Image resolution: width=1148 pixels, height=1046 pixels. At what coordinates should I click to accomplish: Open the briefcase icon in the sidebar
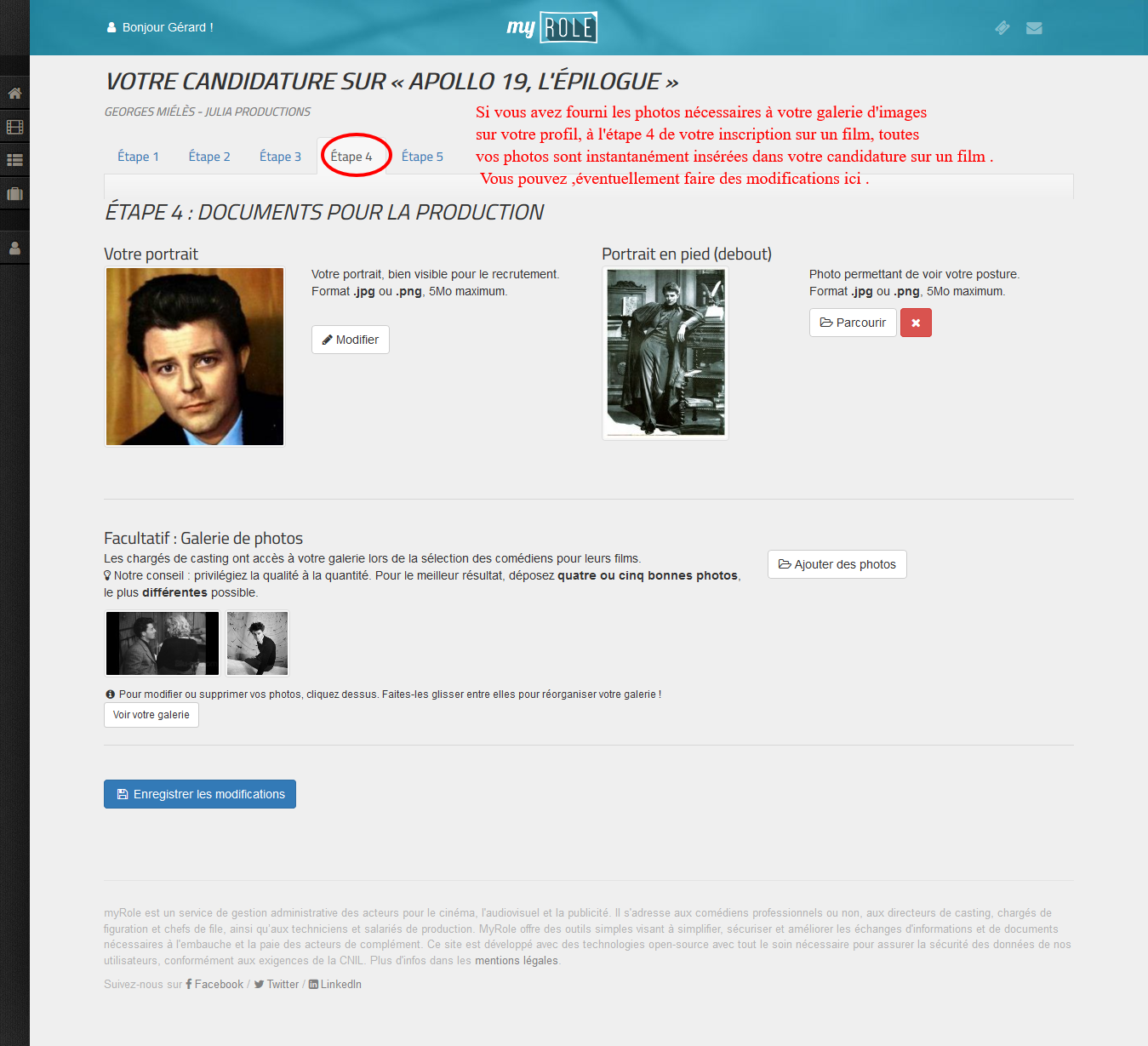click(x=14, y=194)
